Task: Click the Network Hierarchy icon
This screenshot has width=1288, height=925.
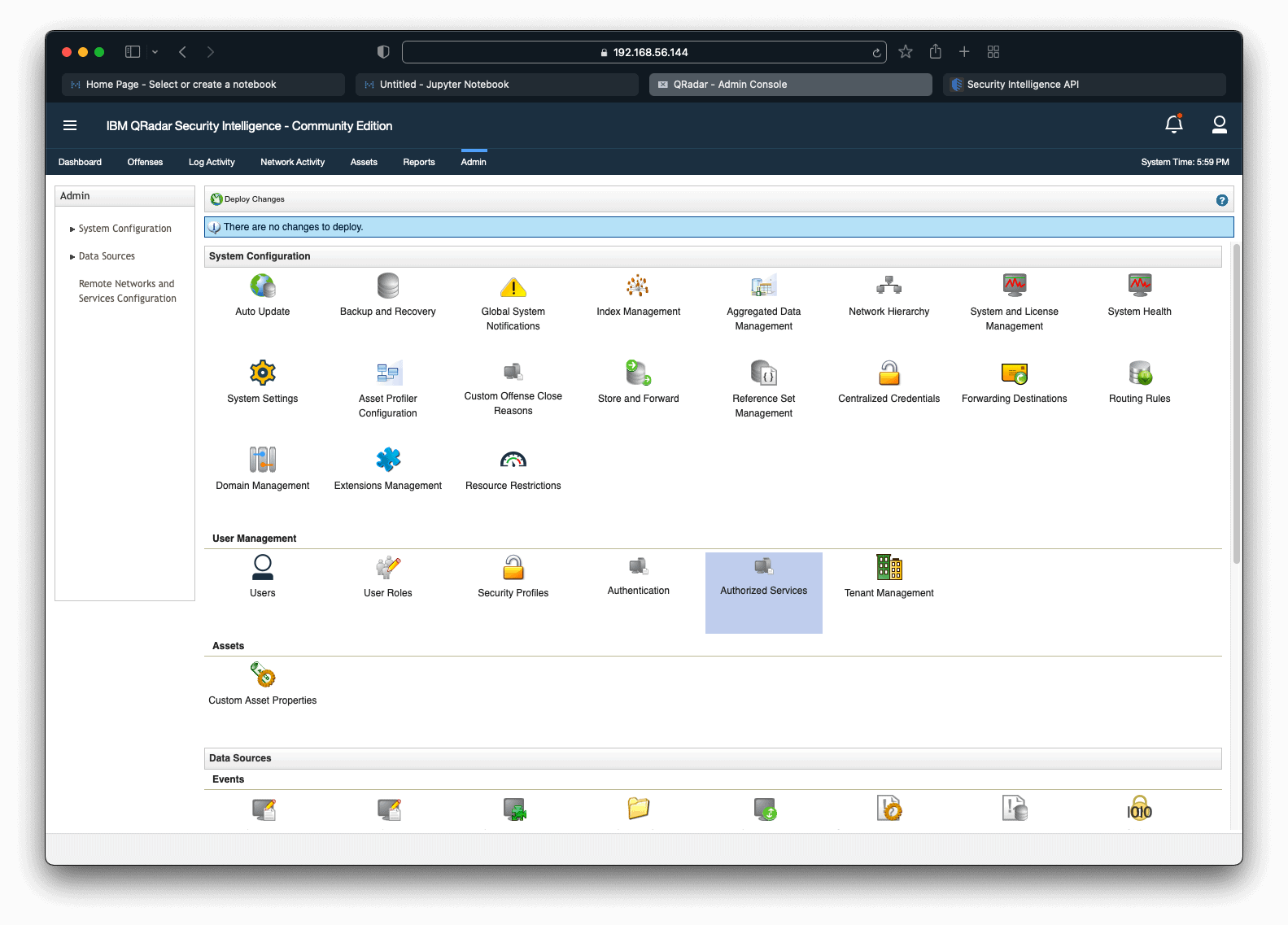Action: [x=889, y=286]
